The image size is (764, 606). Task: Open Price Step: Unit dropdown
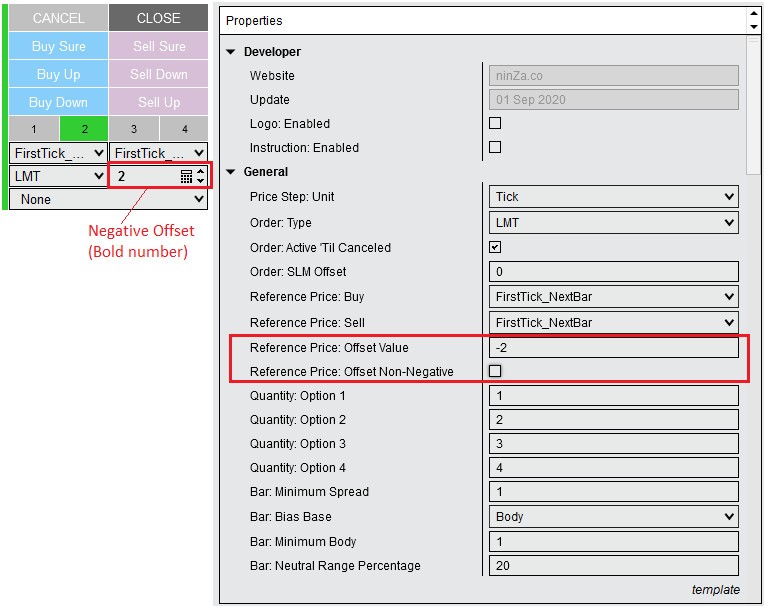coord(614,197)
